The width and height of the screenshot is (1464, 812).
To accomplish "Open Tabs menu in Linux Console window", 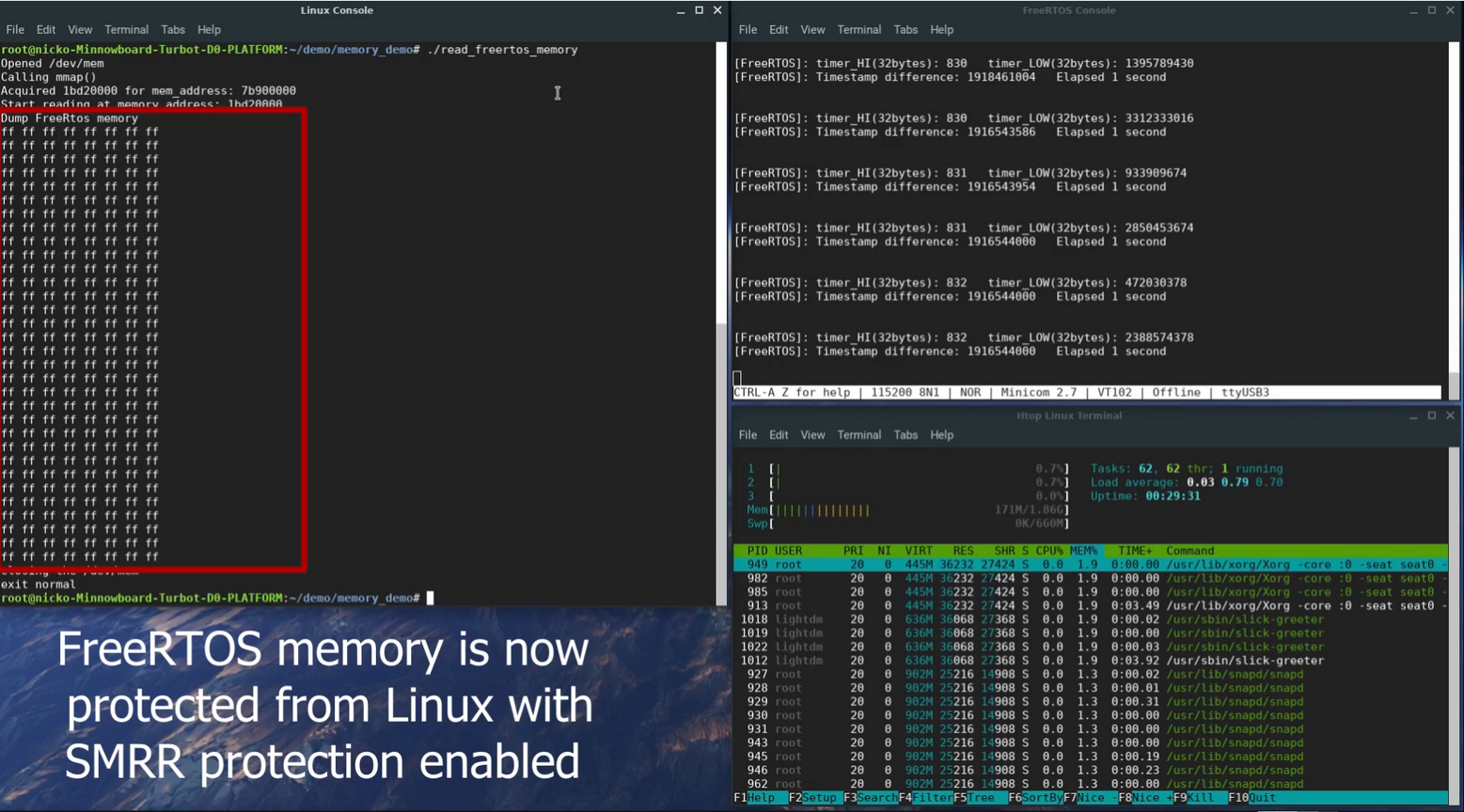I will [x=173, y=30].
